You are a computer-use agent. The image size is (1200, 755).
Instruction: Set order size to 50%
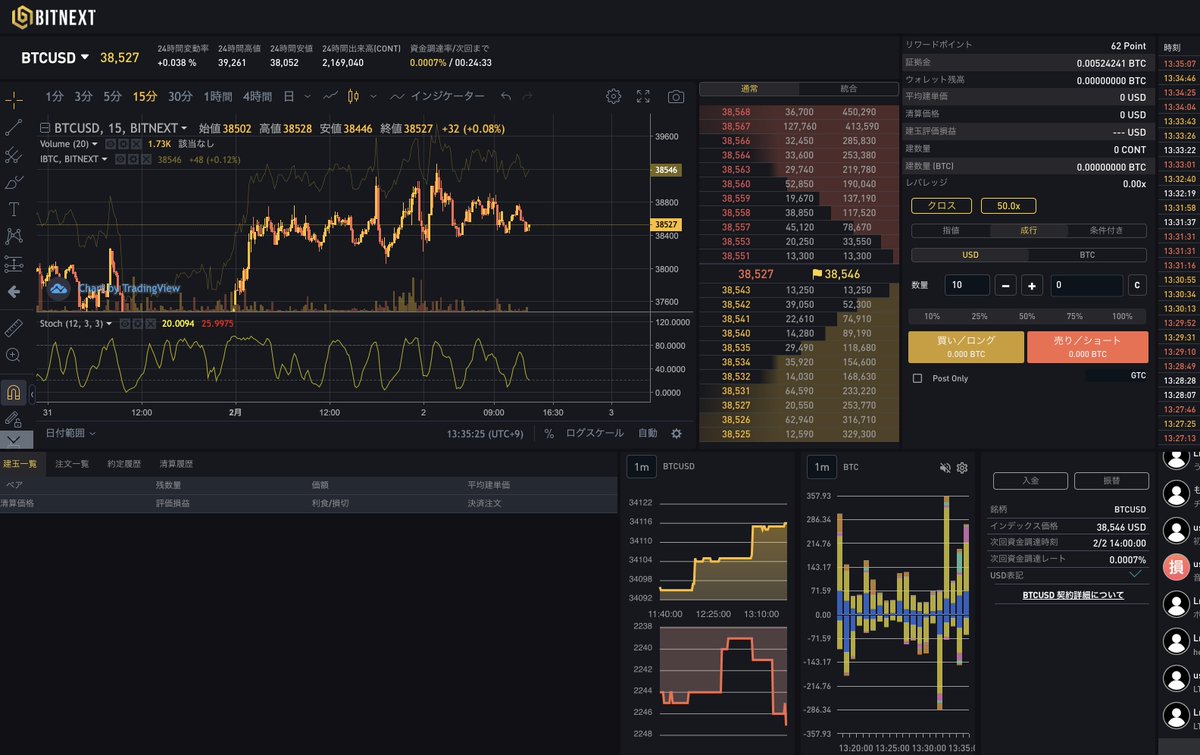pos(1027,316)
